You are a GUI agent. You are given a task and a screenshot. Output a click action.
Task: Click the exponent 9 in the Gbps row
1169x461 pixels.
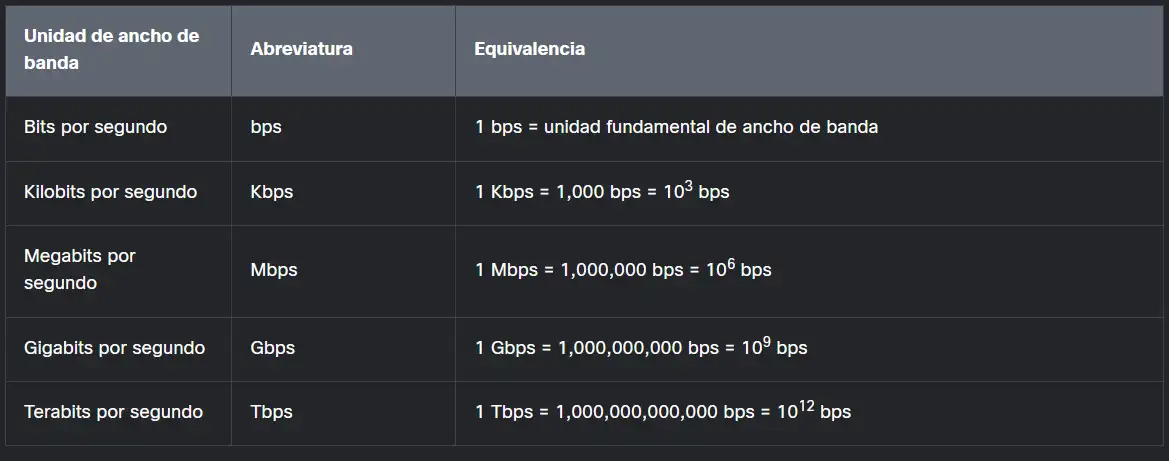(768, 342)
